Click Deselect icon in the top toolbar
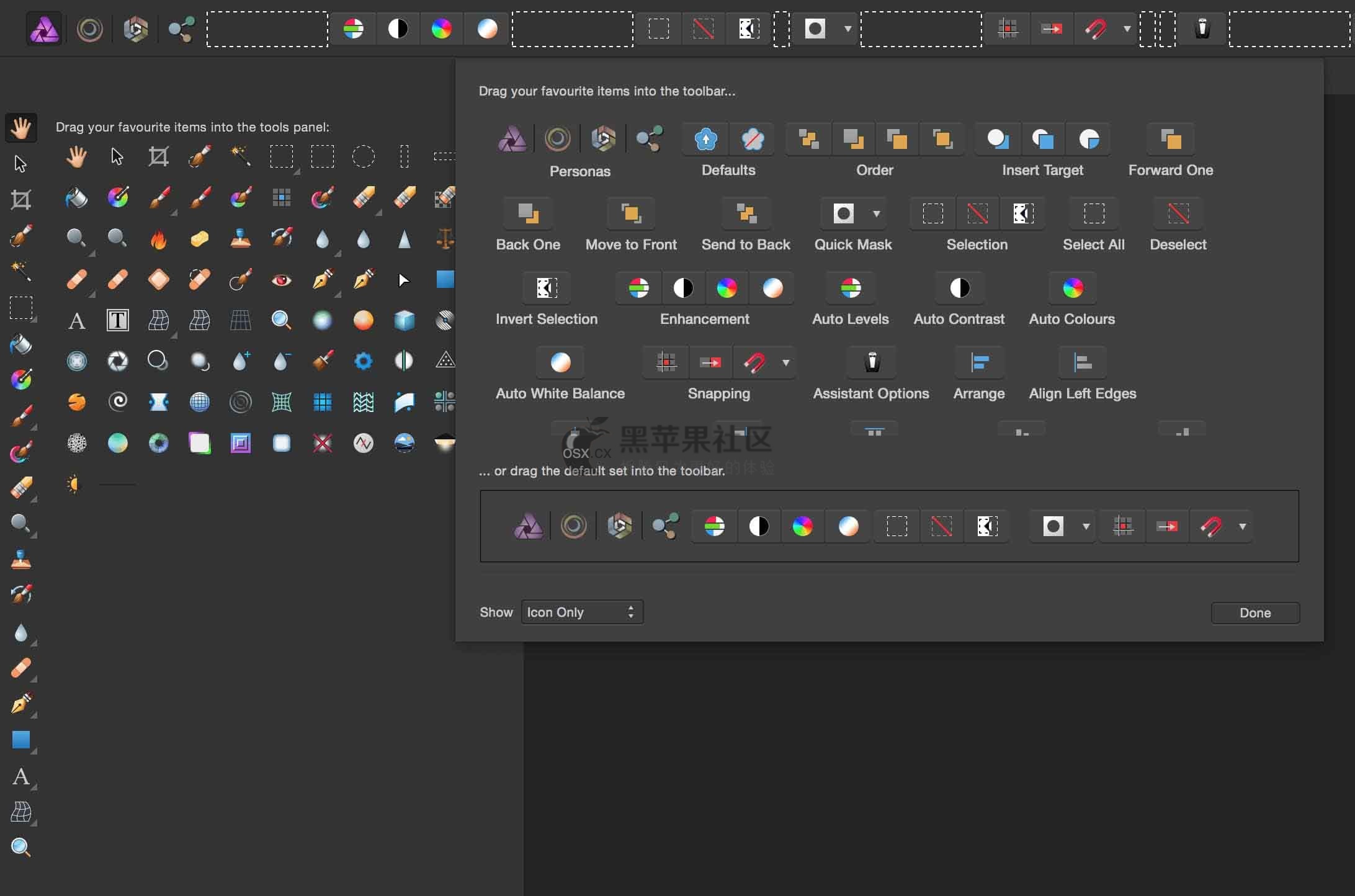The width and height of the screenshot is (1355, 896). click(703, 29)
